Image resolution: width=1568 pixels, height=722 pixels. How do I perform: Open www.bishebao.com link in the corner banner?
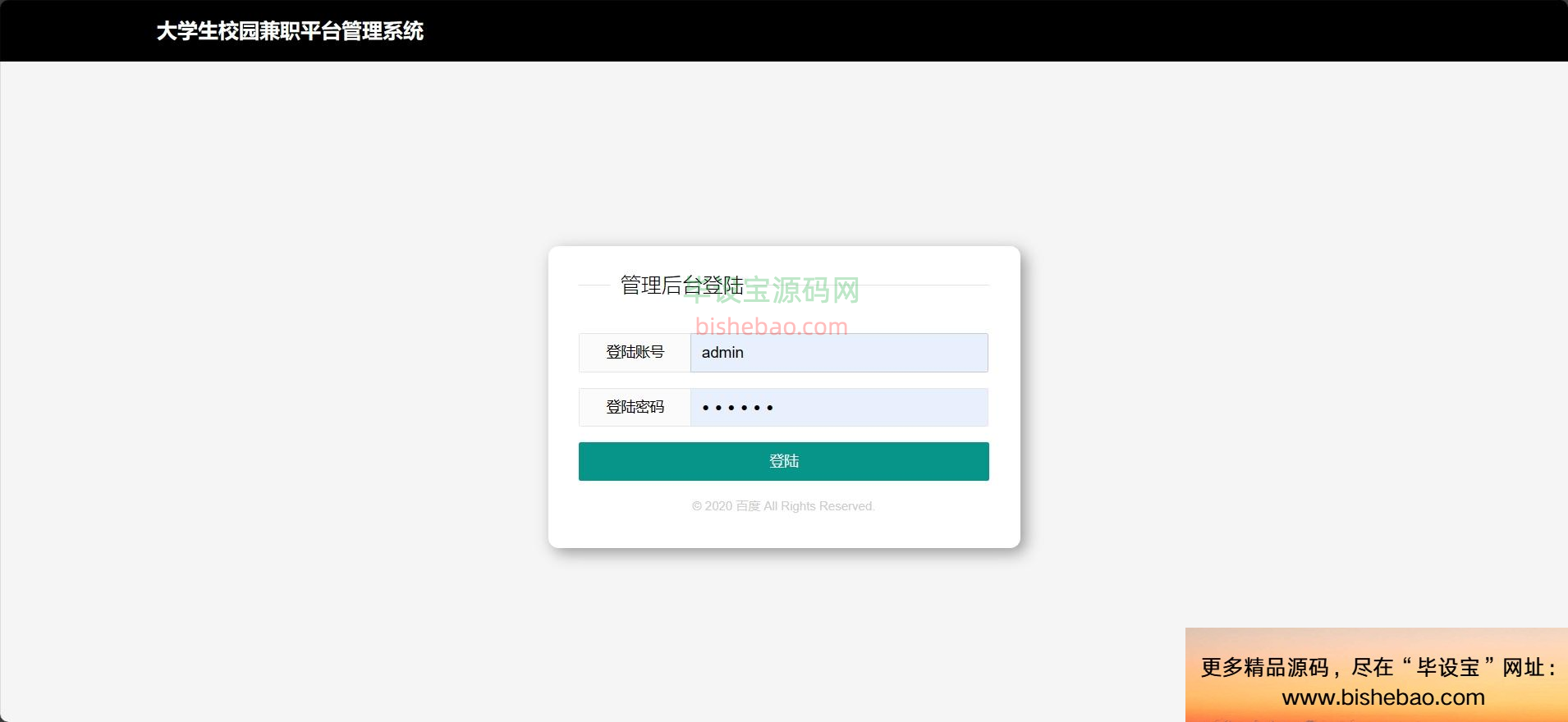(1383, 697)
